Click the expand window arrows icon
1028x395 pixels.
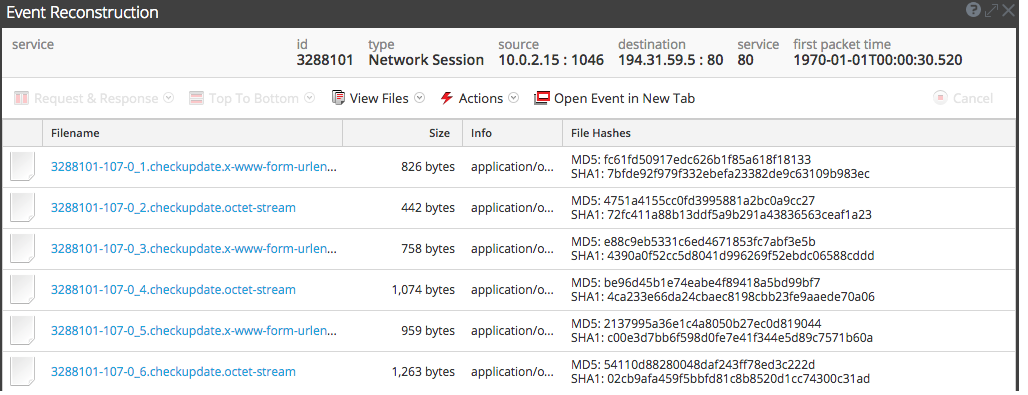(x=991, y=10)
